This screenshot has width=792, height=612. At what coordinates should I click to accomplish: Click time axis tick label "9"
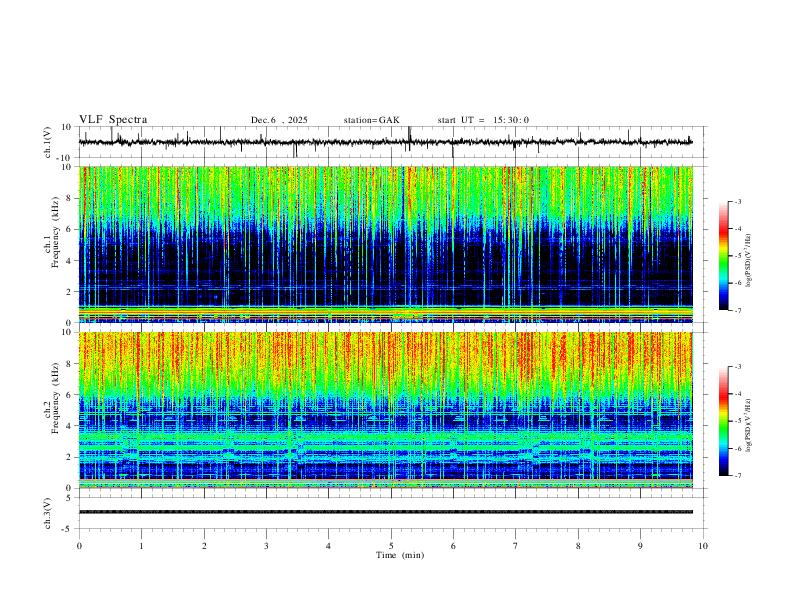[640, 546]
